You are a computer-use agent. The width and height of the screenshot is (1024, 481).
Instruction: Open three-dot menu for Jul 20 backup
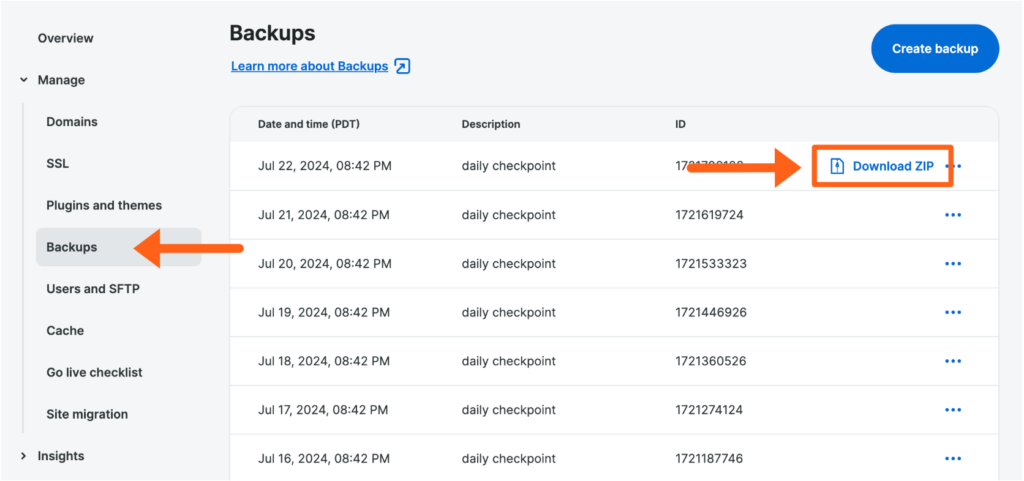pos(952,264)
